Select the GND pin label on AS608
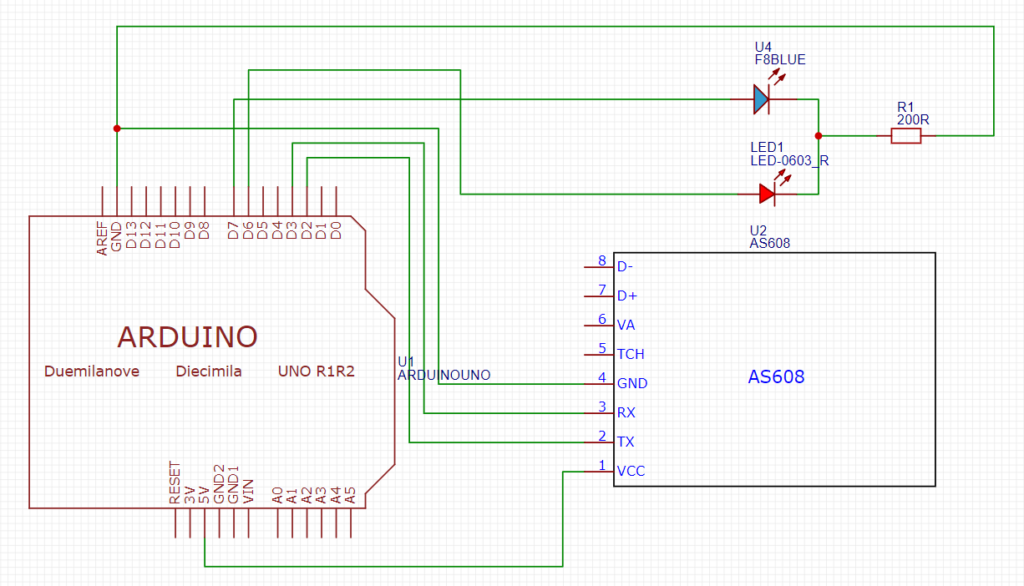The image size is (1024, 586). tap(632, 383)
